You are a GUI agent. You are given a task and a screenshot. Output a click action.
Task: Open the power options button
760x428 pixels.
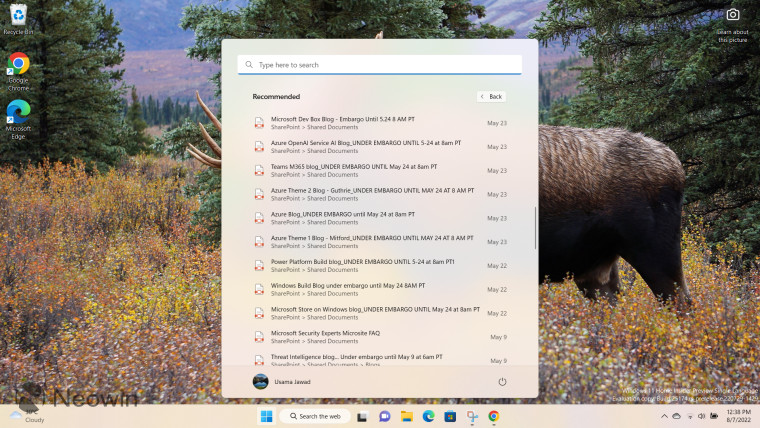[502, 382]
